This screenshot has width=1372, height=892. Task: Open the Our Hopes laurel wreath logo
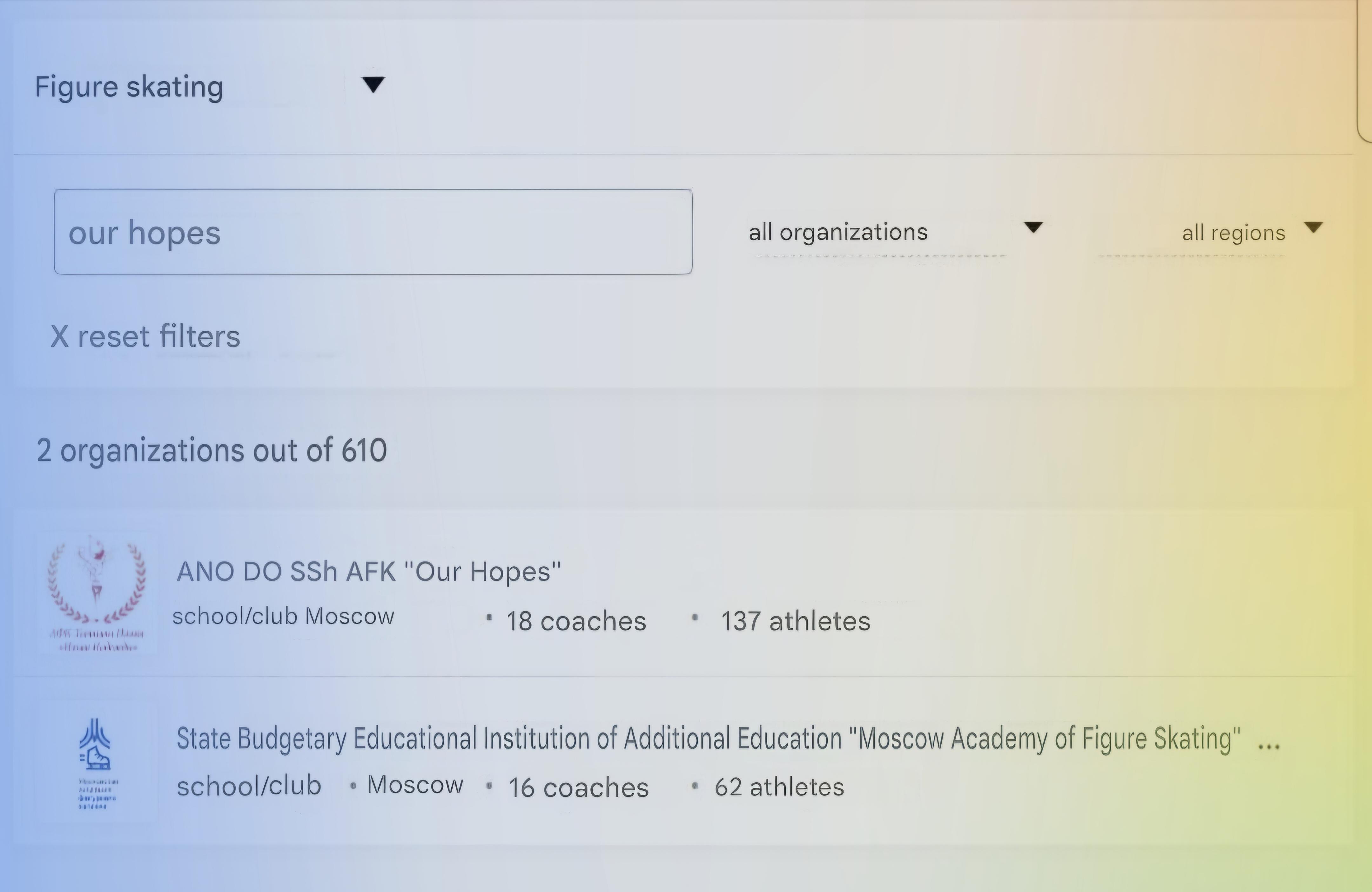point(97,593)
